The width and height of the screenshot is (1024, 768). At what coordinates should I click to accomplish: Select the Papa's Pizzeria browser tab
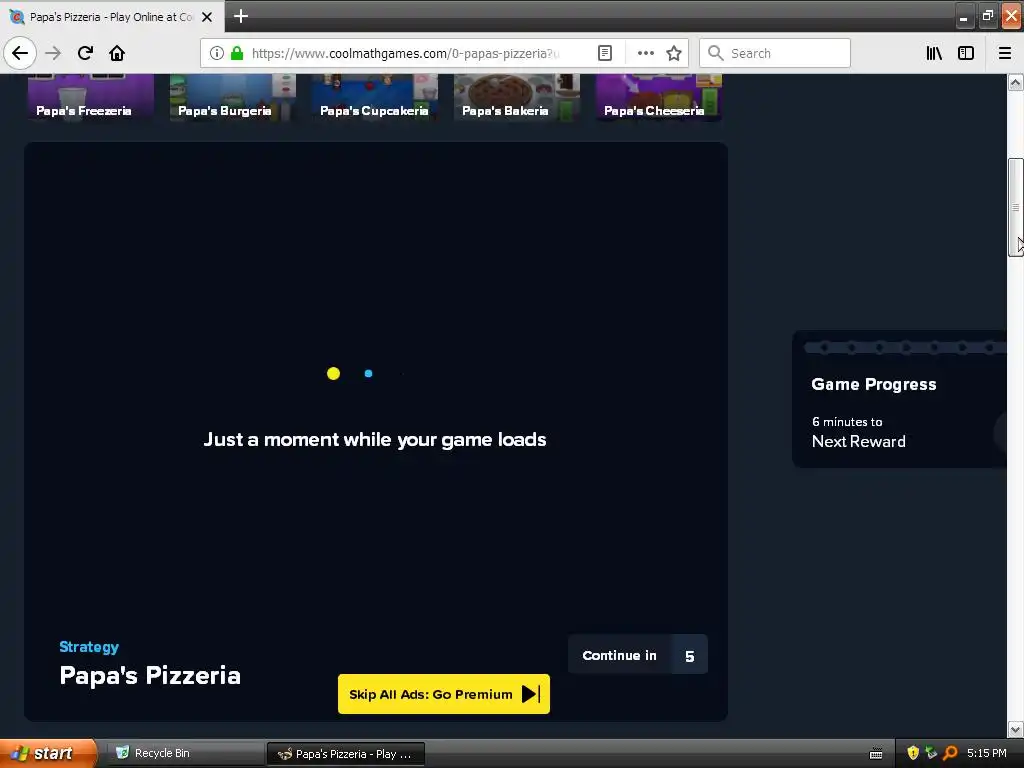112,17
